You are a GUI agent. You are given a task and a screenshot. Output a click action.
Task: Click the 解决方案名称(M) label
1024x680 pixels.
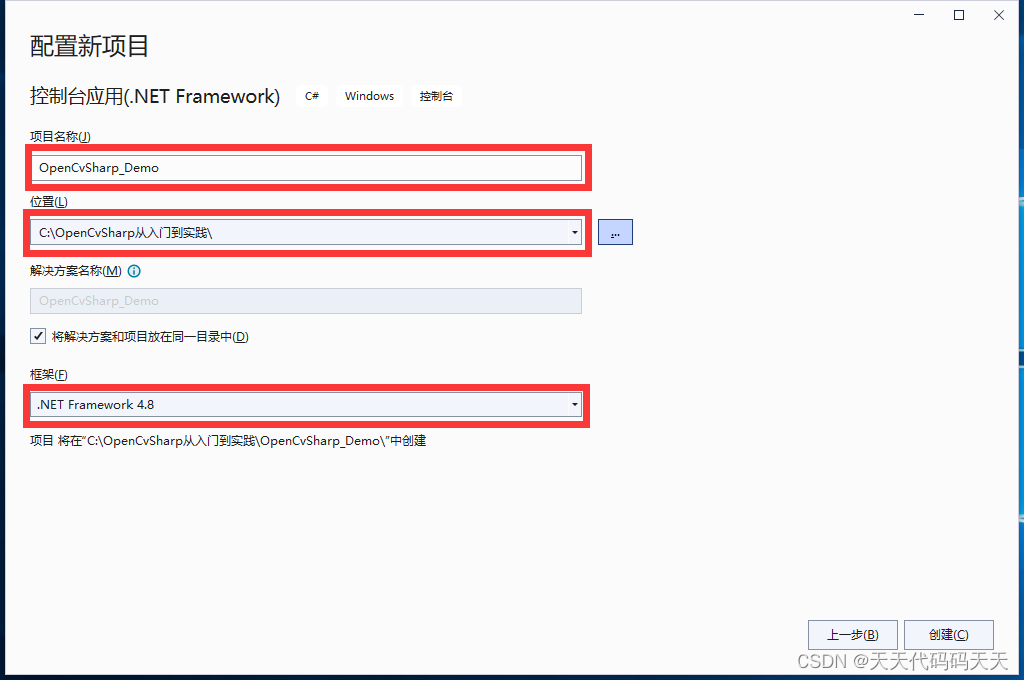tap(76, 271)
